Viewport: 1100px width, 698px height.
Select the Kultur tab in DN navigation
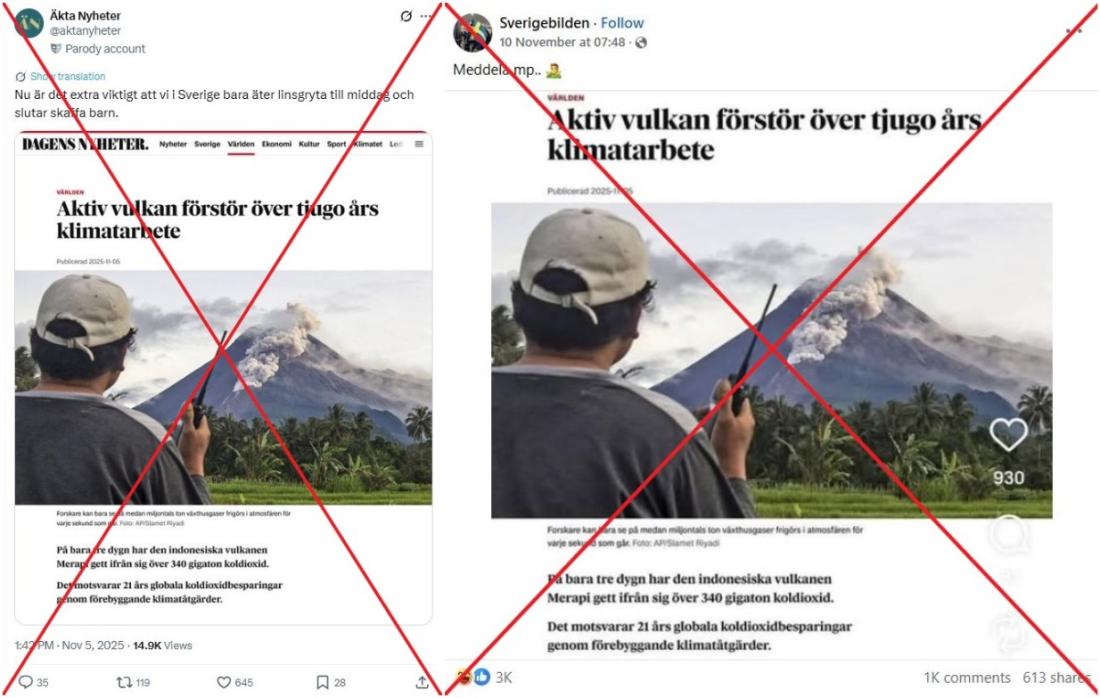point(309,144)
